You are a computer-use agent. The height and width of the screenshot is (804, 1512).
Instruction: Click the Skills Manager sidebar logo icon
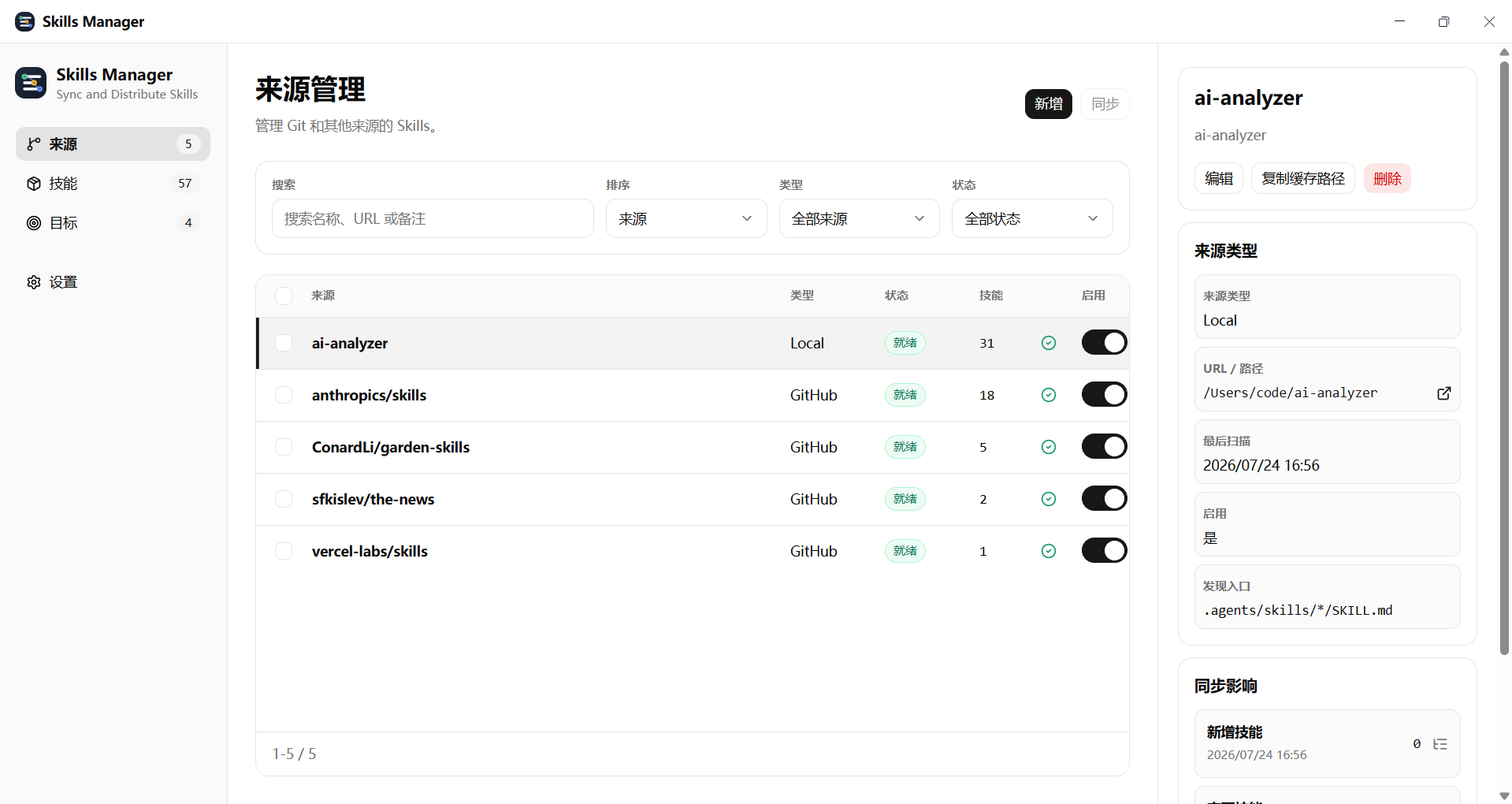point(31,83)
